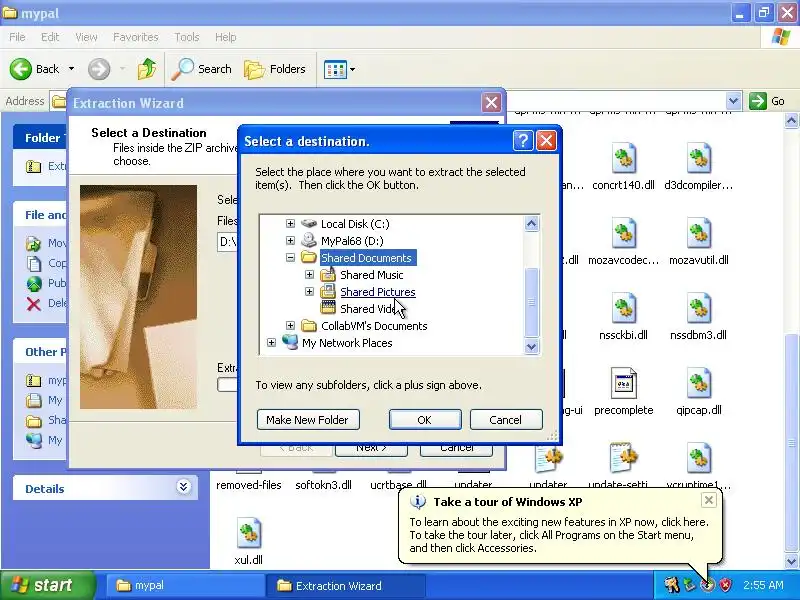Click the folder tree scroll down arrow

tap(531, 347)
